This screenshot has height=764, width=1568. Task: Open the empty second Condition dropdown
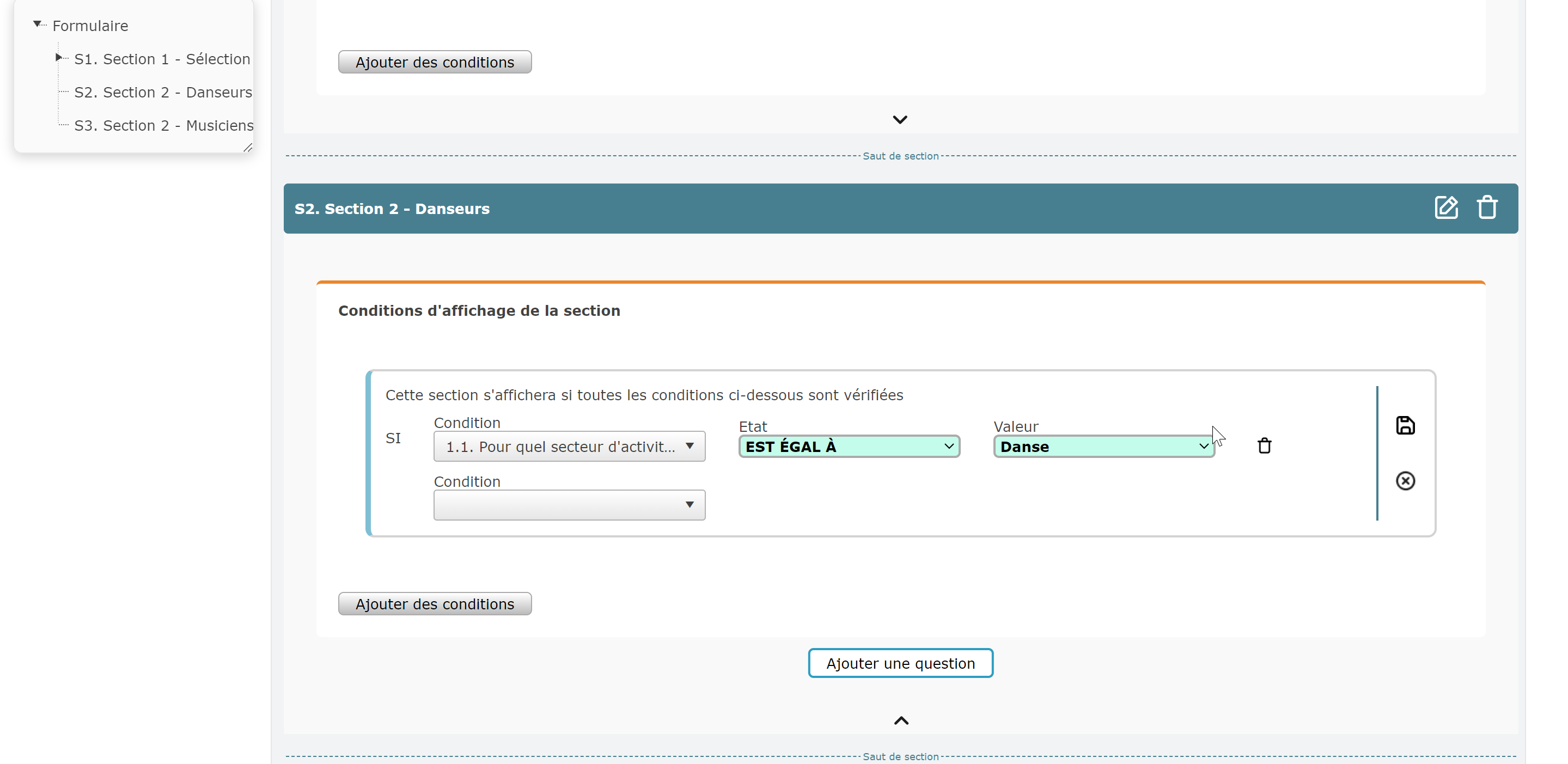(569, 505)
